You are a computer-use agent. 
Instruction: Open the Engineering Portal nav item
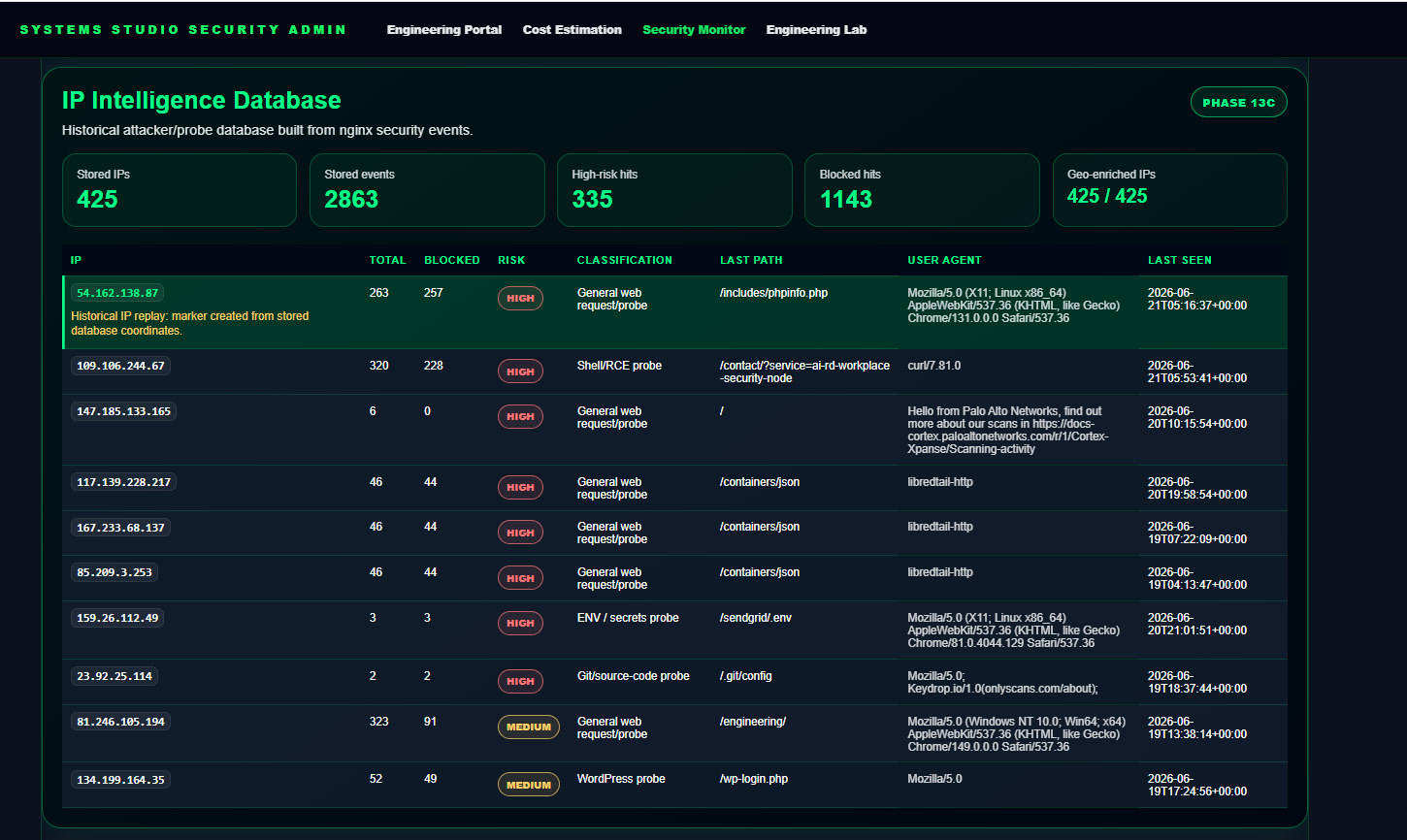coord(444,30)
